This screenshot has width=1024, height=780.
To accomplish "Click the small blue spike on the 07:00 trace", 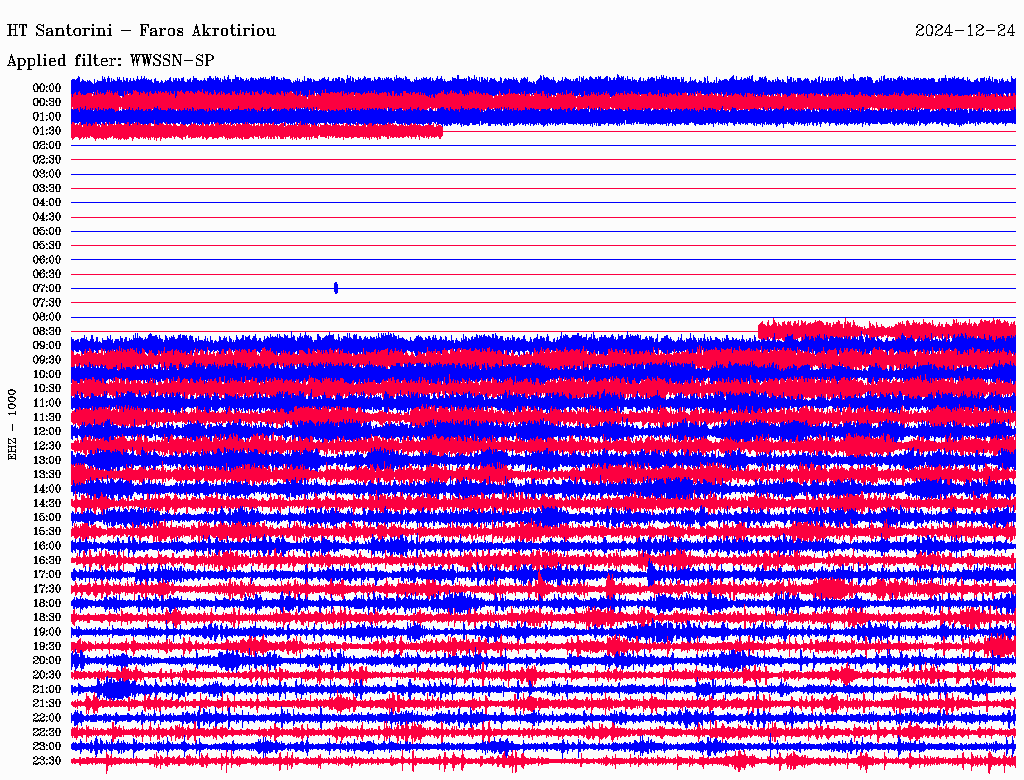I will pyautogui.click(x=336, y=288).
